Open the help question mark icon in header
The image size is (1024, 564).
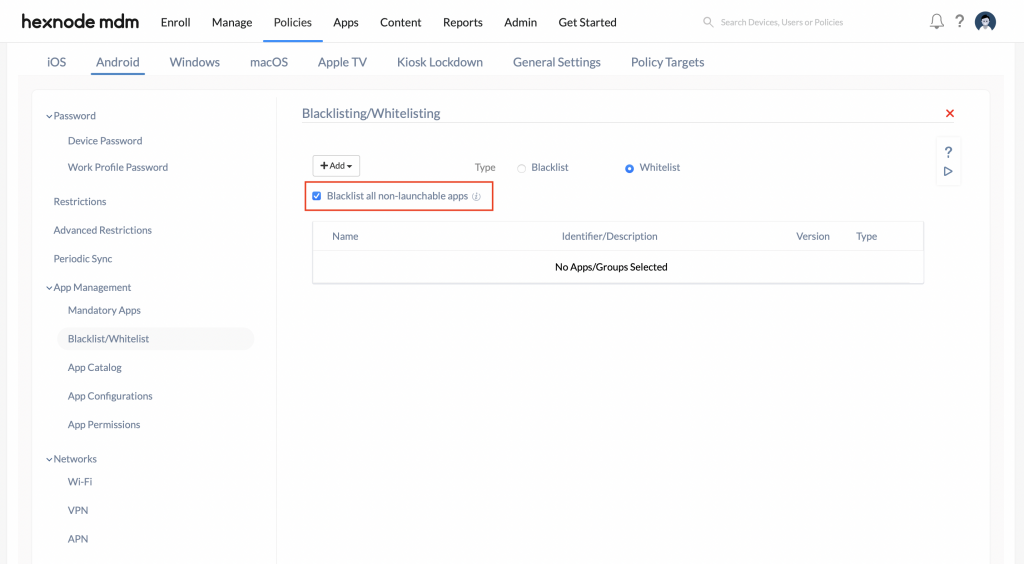tap(960, 22)
